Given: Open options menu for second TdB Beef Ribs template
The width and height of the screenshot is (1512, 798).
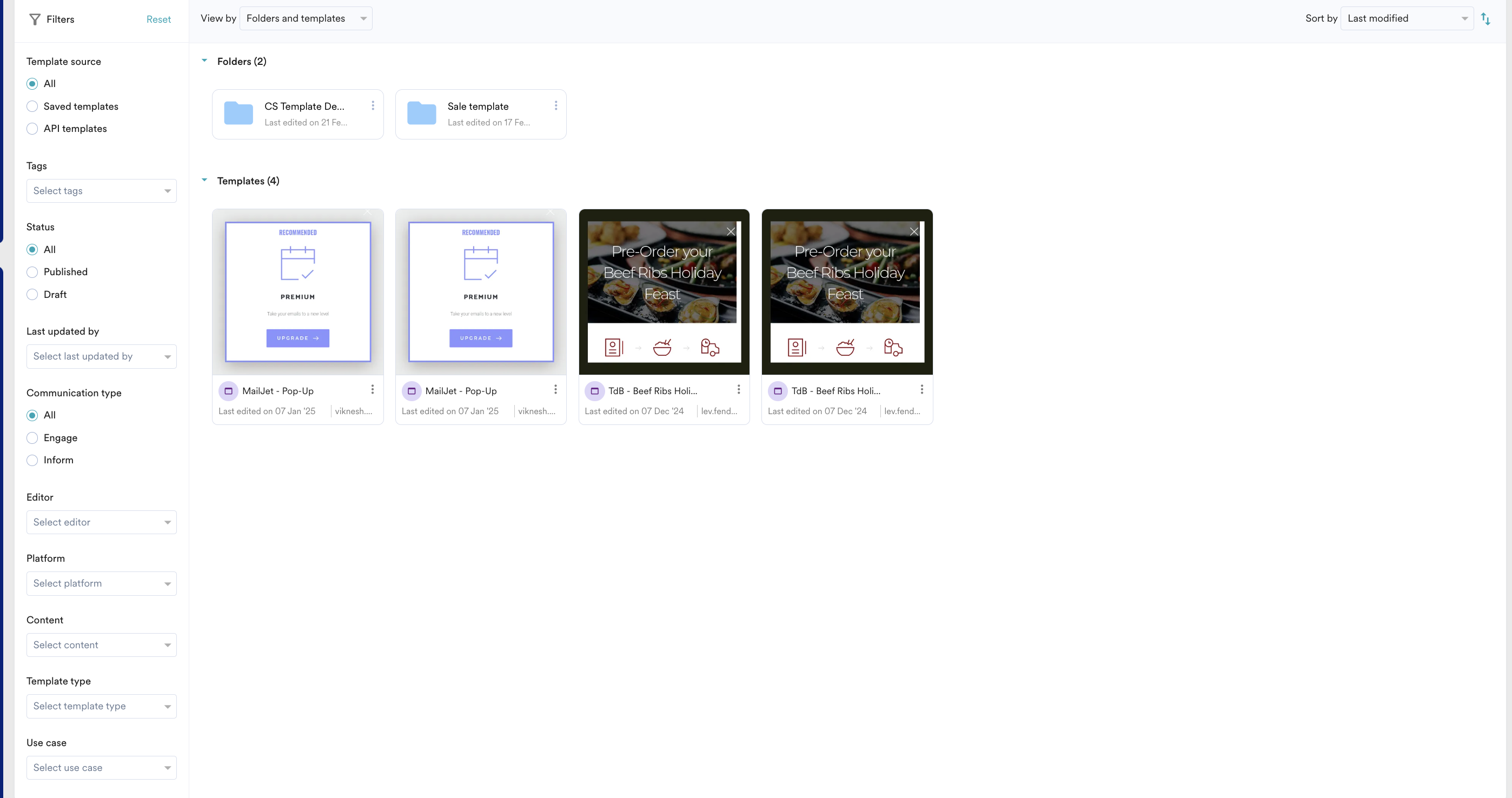Looking at the screenshot, I should 921,390.
